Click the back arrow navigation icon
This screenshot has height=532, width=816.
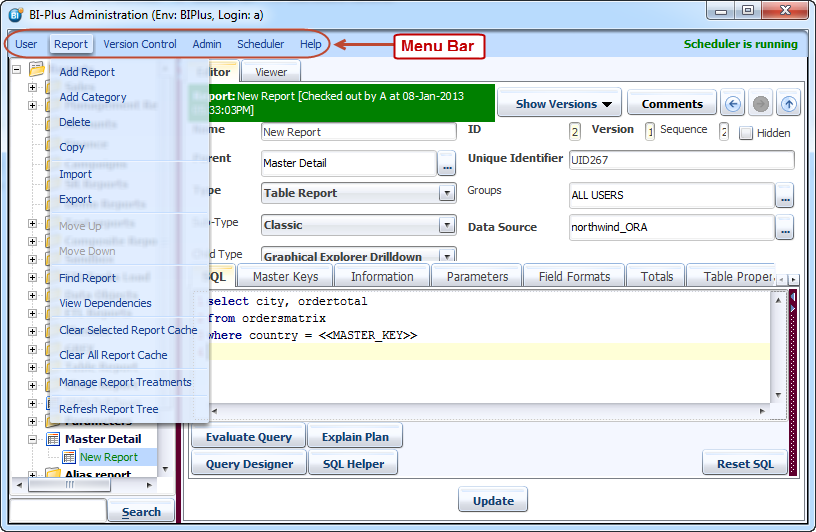pos(733,104)
